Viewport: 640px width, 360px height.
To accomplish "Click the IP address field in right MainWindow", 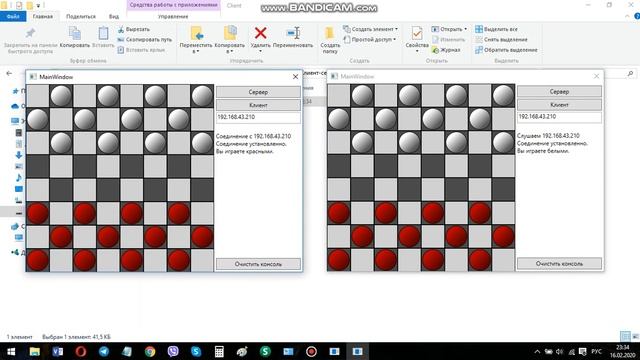I will (x=559, y=117).
